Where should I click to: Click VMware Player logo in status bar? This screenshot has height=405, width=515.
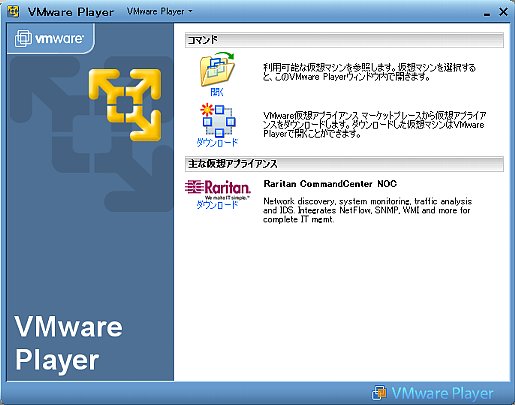[x=432, y=393]
